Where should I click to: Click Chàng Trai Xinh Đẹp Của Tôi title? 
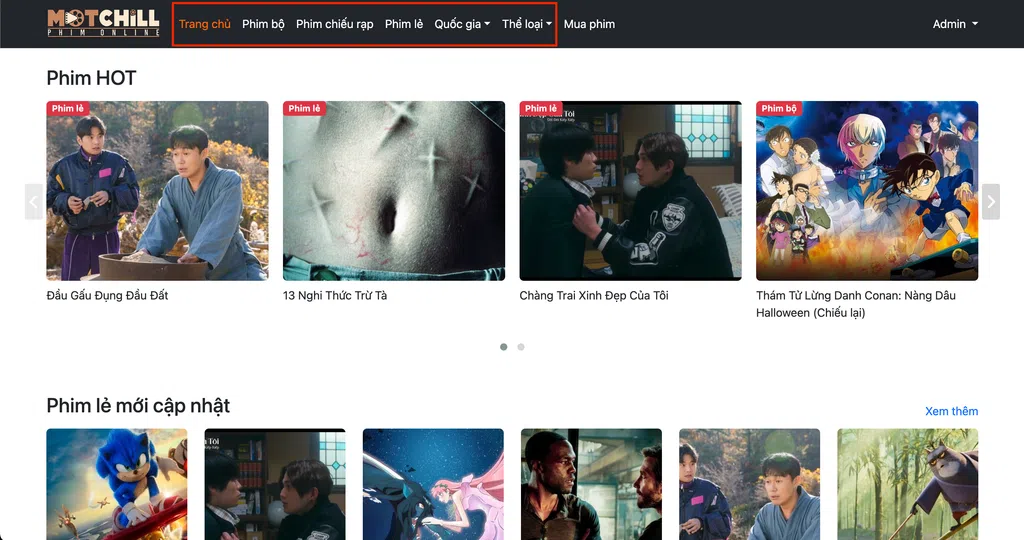click(594, 296)
